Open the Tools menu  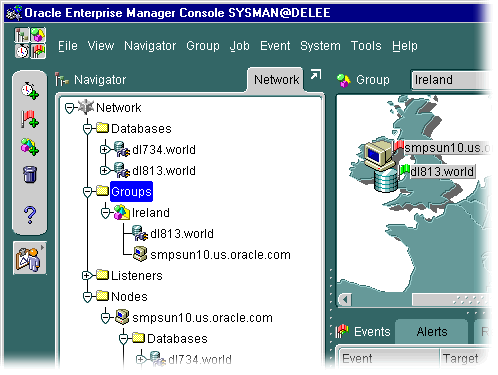(366, 46)
